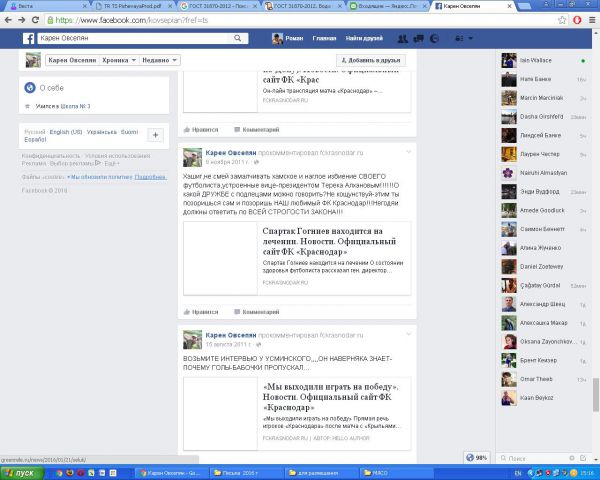
Task: Open the О себе section
Action: [x=52, y=88]
